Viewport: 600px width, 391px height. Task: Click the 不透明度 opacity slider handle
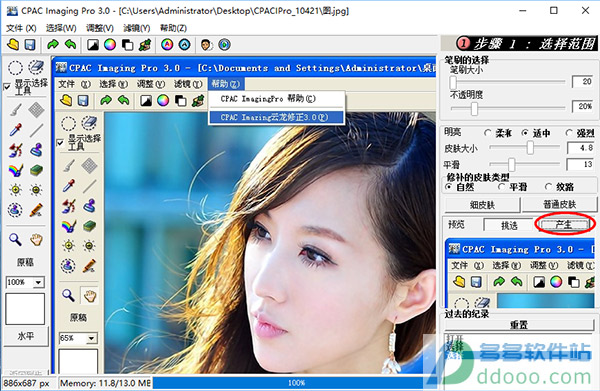click(x=474, y=109)
